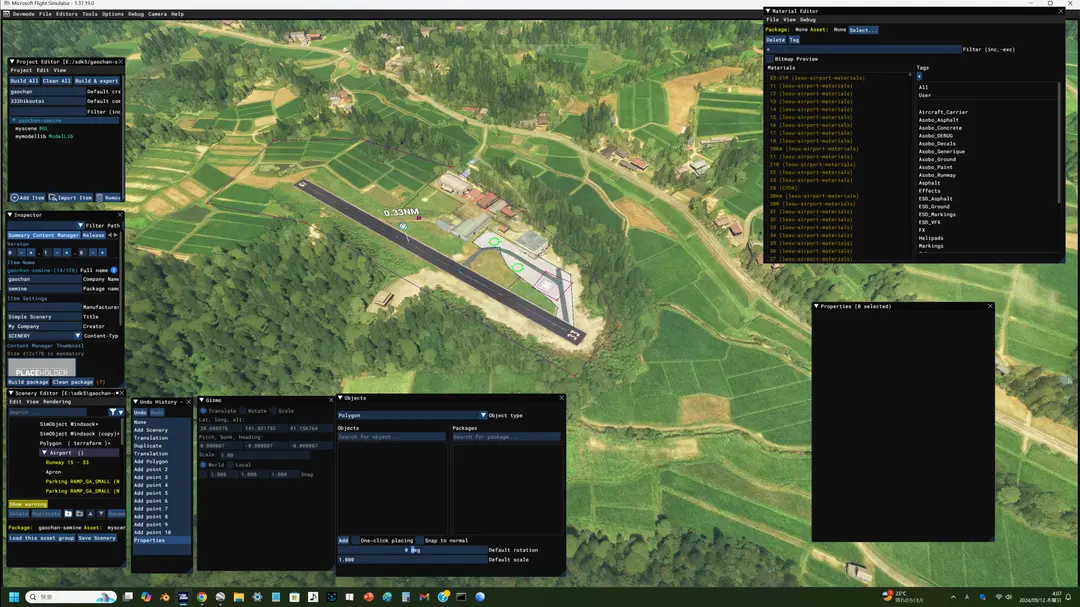
Task: Click Load this asset group button
Action: 41,538
